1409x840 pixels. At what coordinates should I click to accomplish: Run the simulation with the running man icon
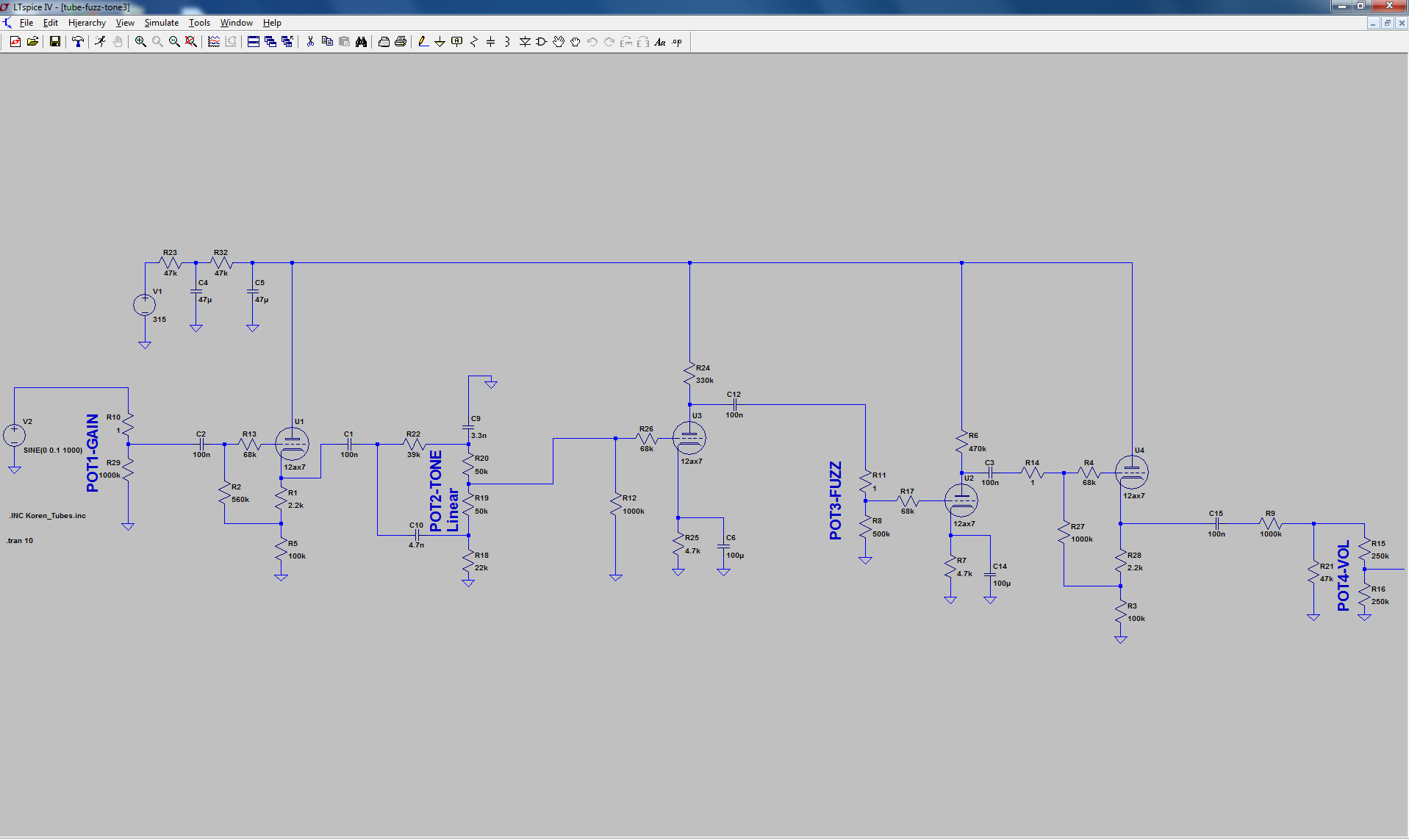[100, 42]
